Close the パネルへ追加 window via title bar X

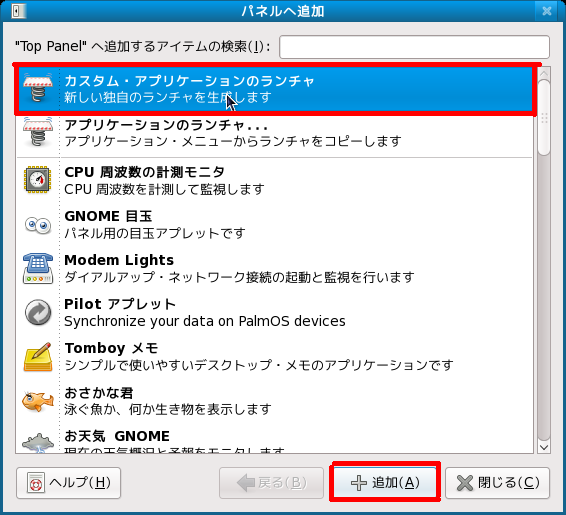[547, 11]
